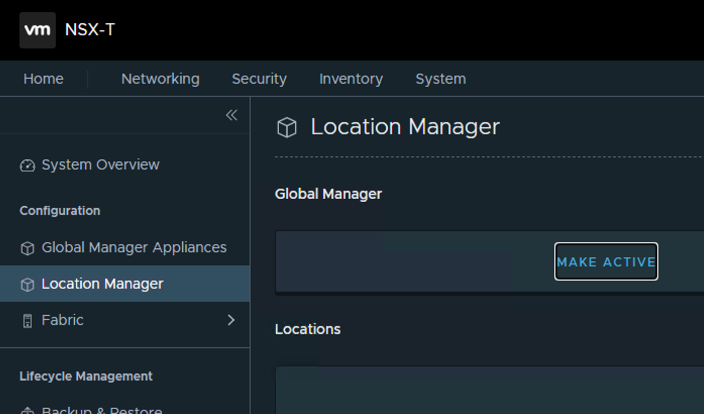Screen dimensions: 704x414
Task: Expand the Fabric submenu chevron
Action: (231, 320)
